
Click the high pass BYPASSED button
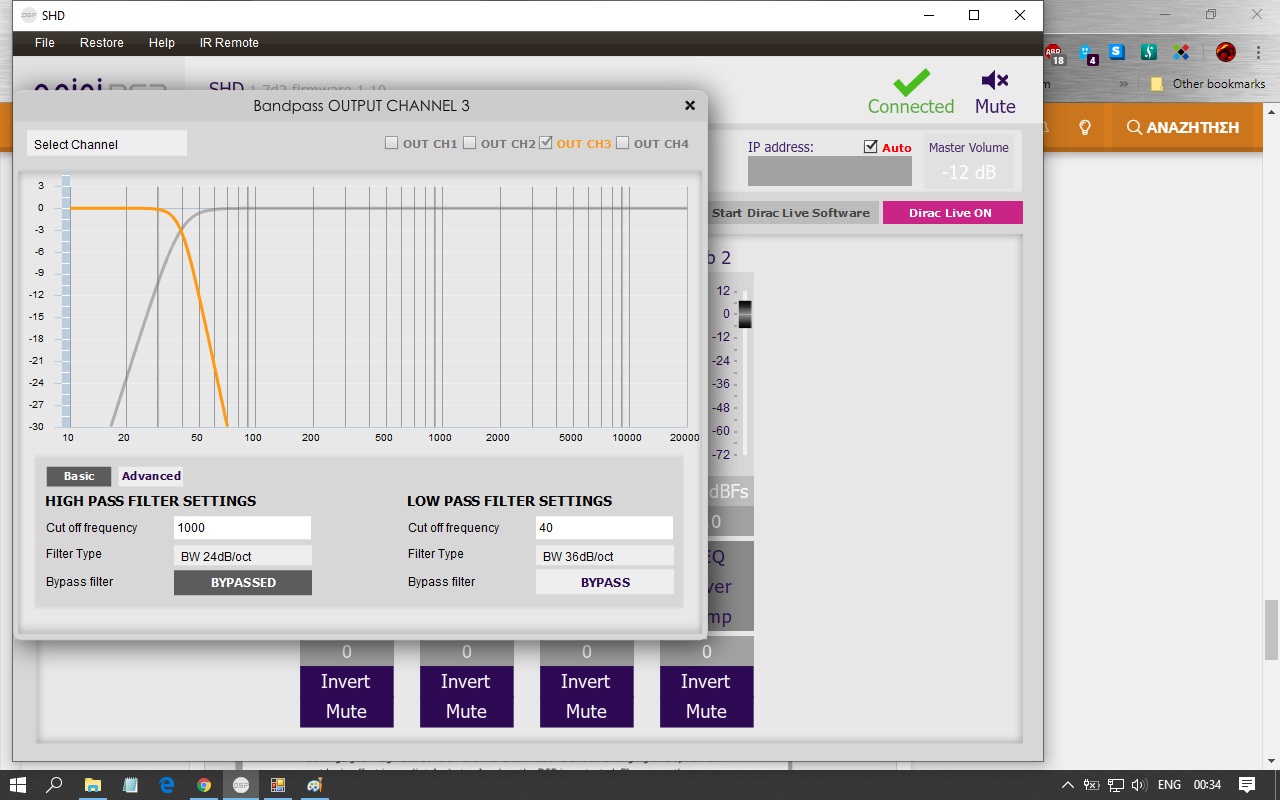(x=243, y=582)
